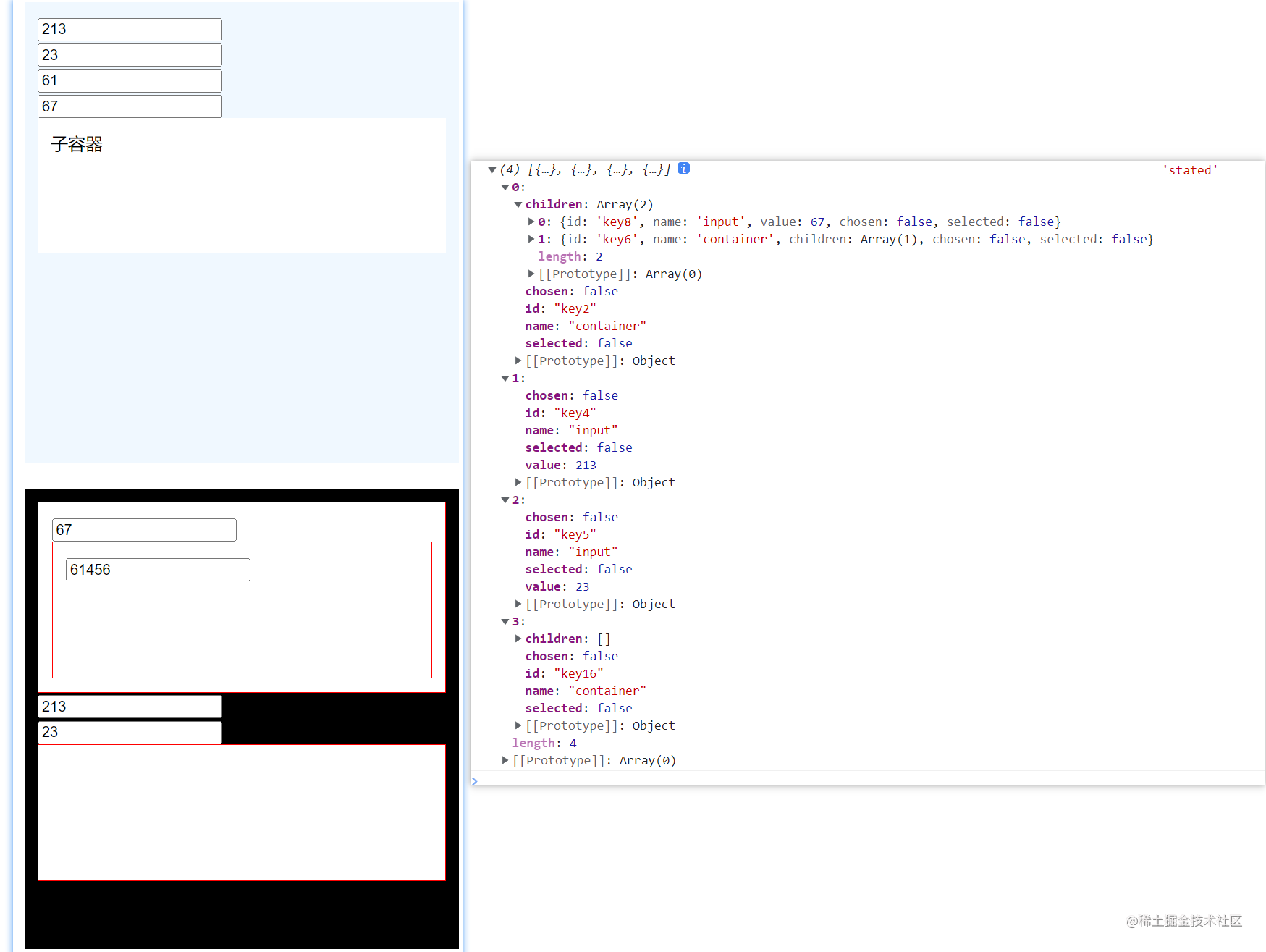Screen dimensions: 1266x952
Task: Focus the input containing 61456
Action: tap(158, 570)
